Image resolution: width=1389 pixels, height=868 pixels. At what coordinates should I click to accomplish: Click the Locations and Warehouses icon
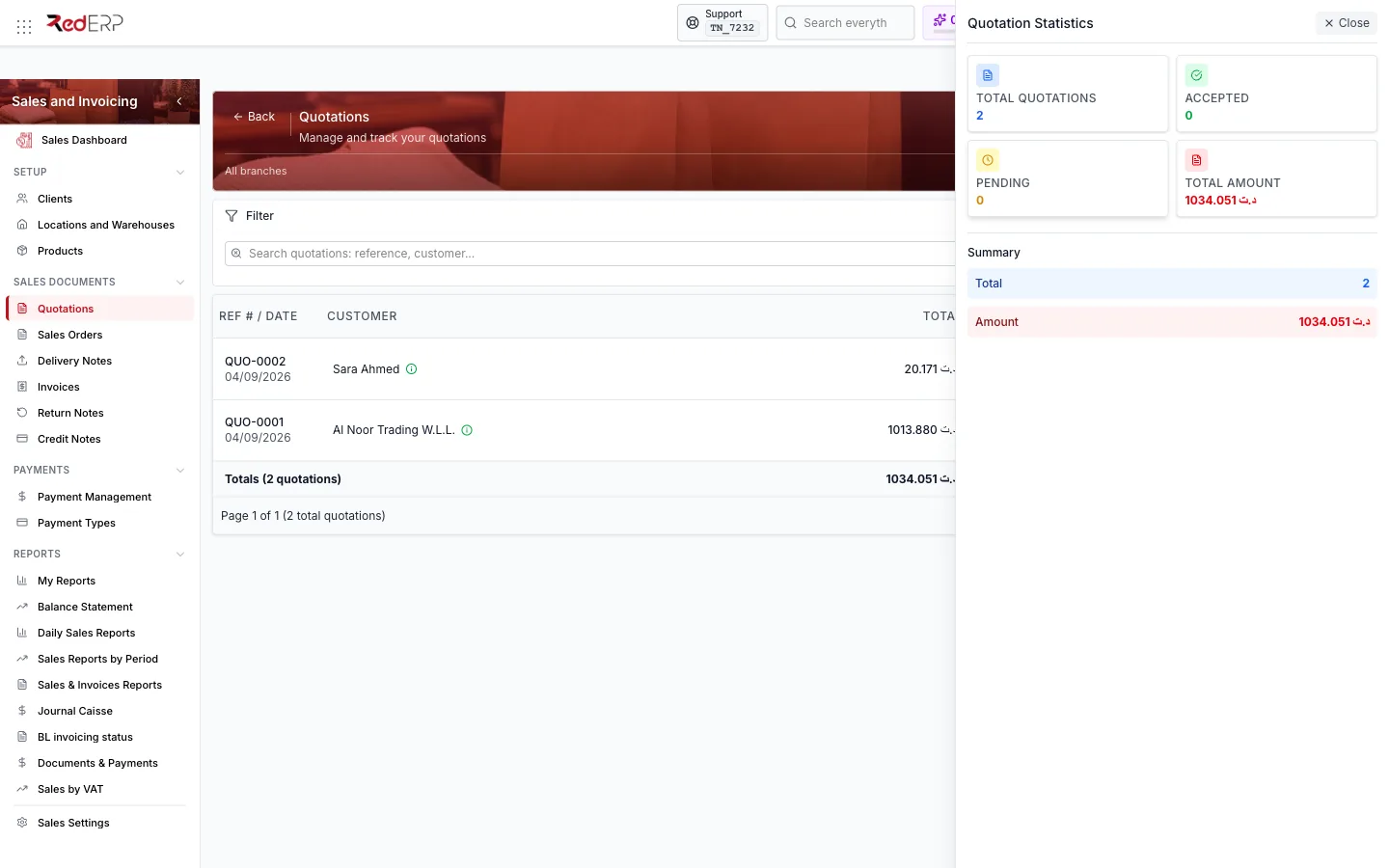pos(22,225)
